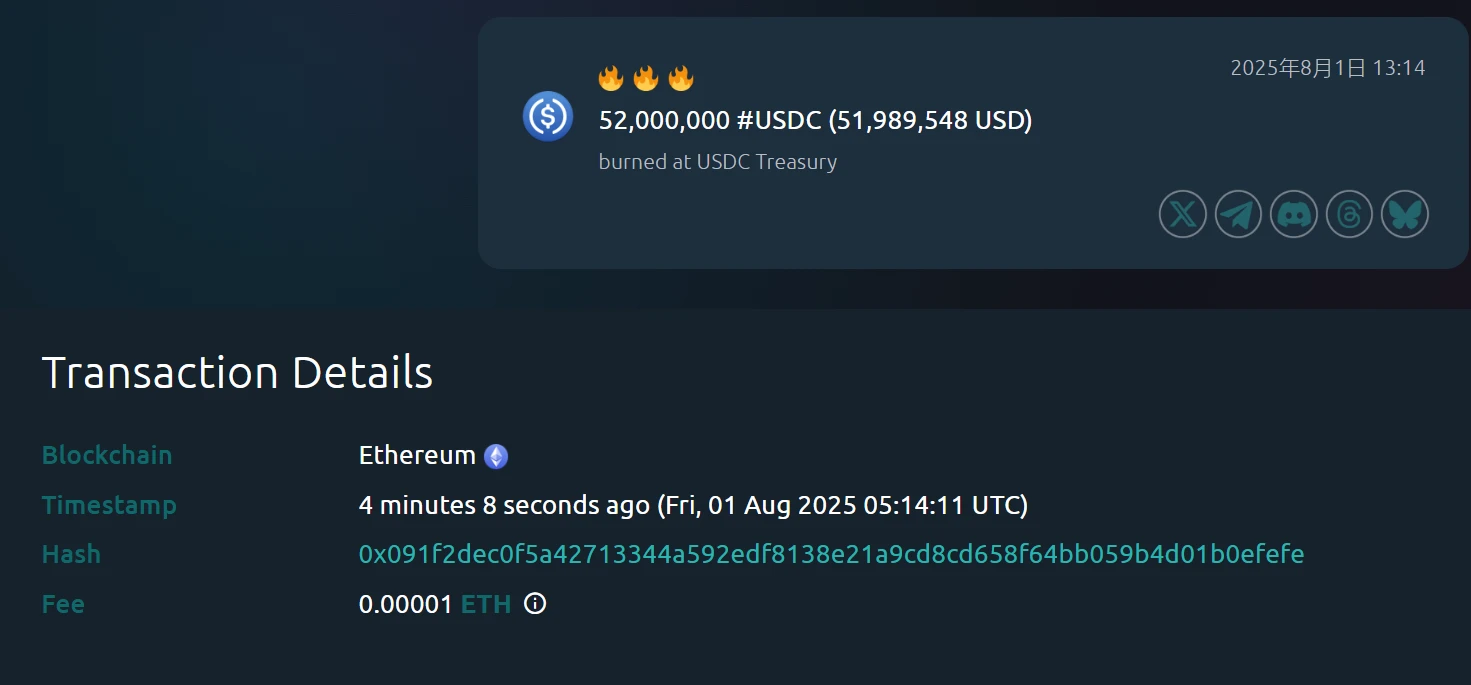Click the Transaction Details heading
This screenshot has width=1471, height=685.
click(x=237, y=372)
